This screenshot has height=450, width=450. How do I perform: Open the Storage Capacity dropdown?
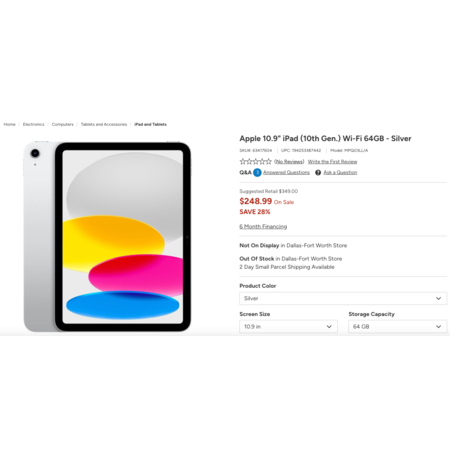pyautogui.click(x=398, y=327)
